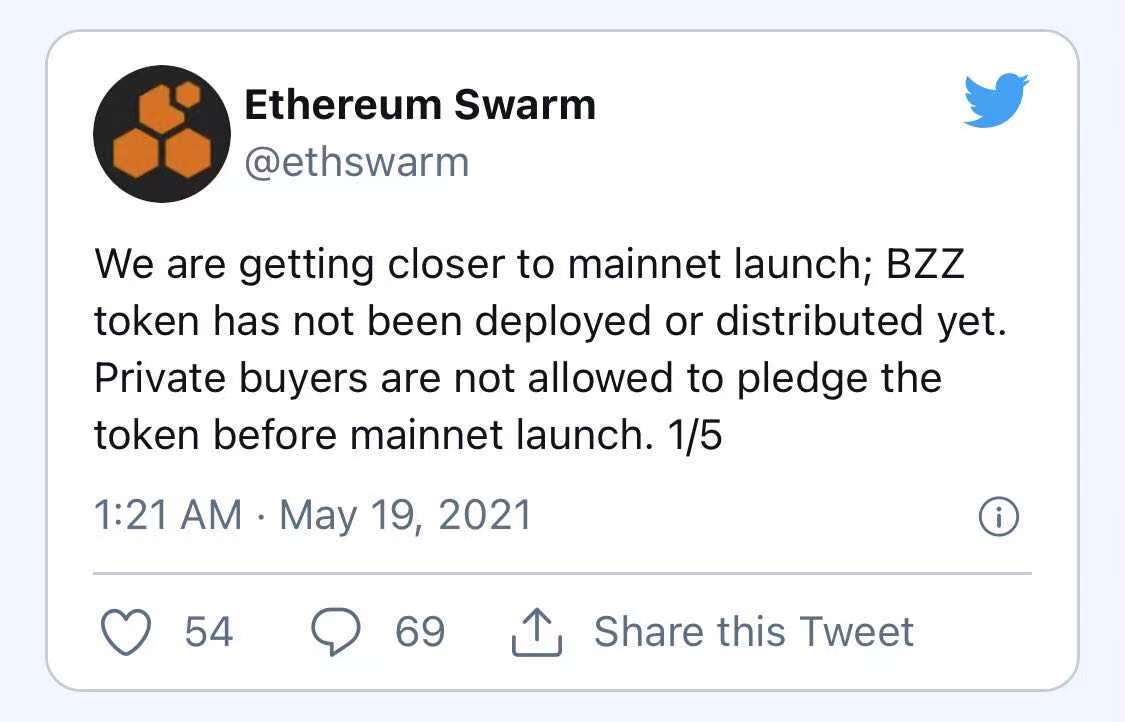Click the share upload arrow icon
This screenshot has height=722, width=1125.
pyautogui.click(x=537, y=632)
